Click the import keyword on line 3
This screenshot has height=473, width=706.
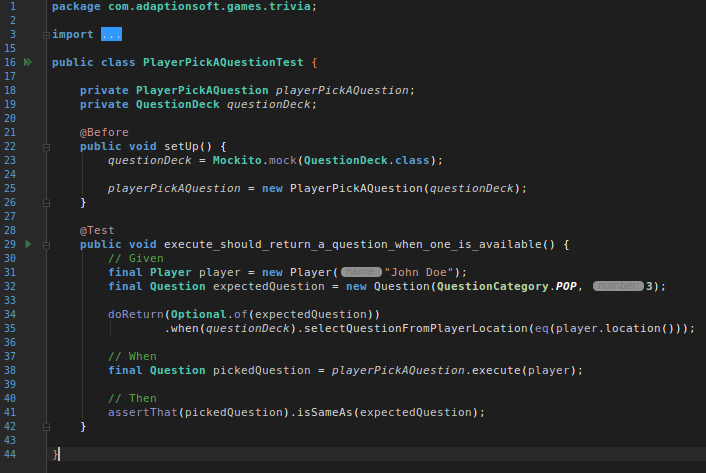pos(72,34)
